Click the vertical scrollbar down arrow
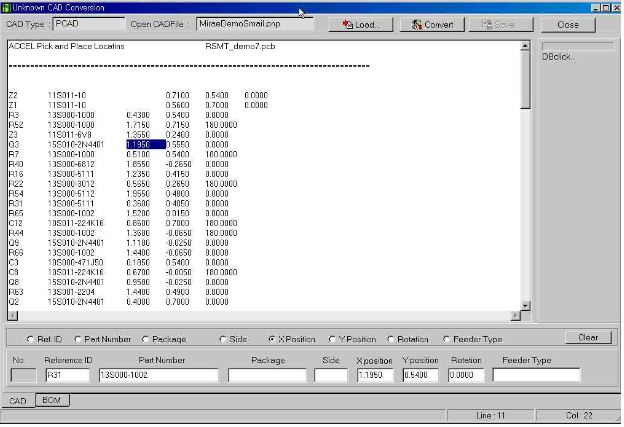This screenshot has height=427, width=624. tap(525, 306)
